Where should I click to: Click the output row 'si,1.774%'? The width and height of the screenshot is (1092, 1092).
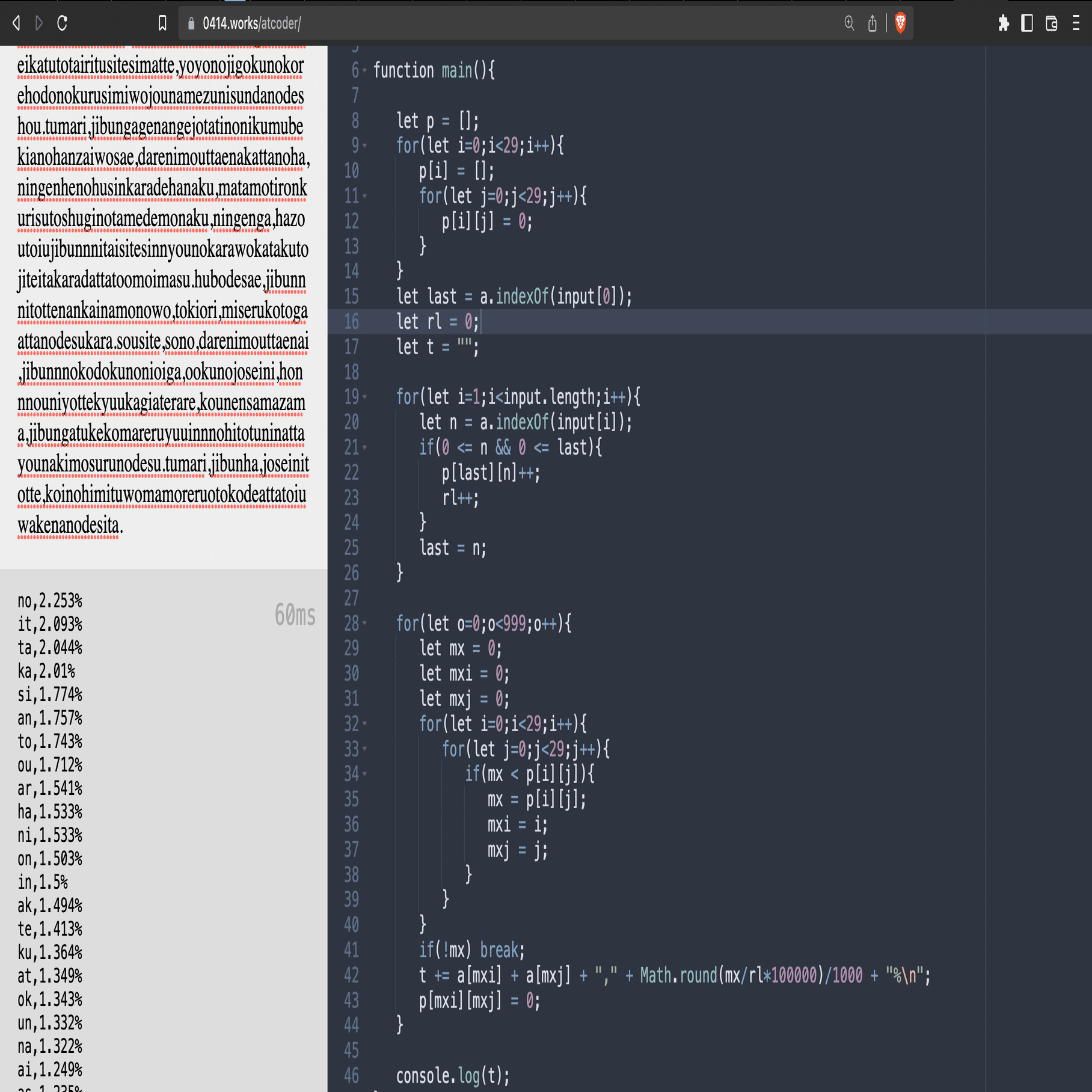[50, 695]
